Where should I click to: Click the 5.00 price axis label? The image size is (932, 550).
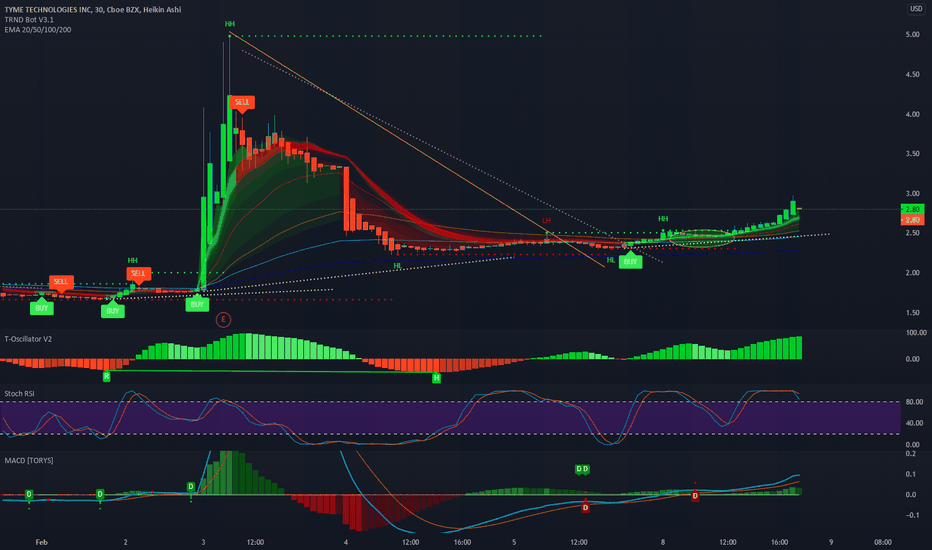pos(912,35)
